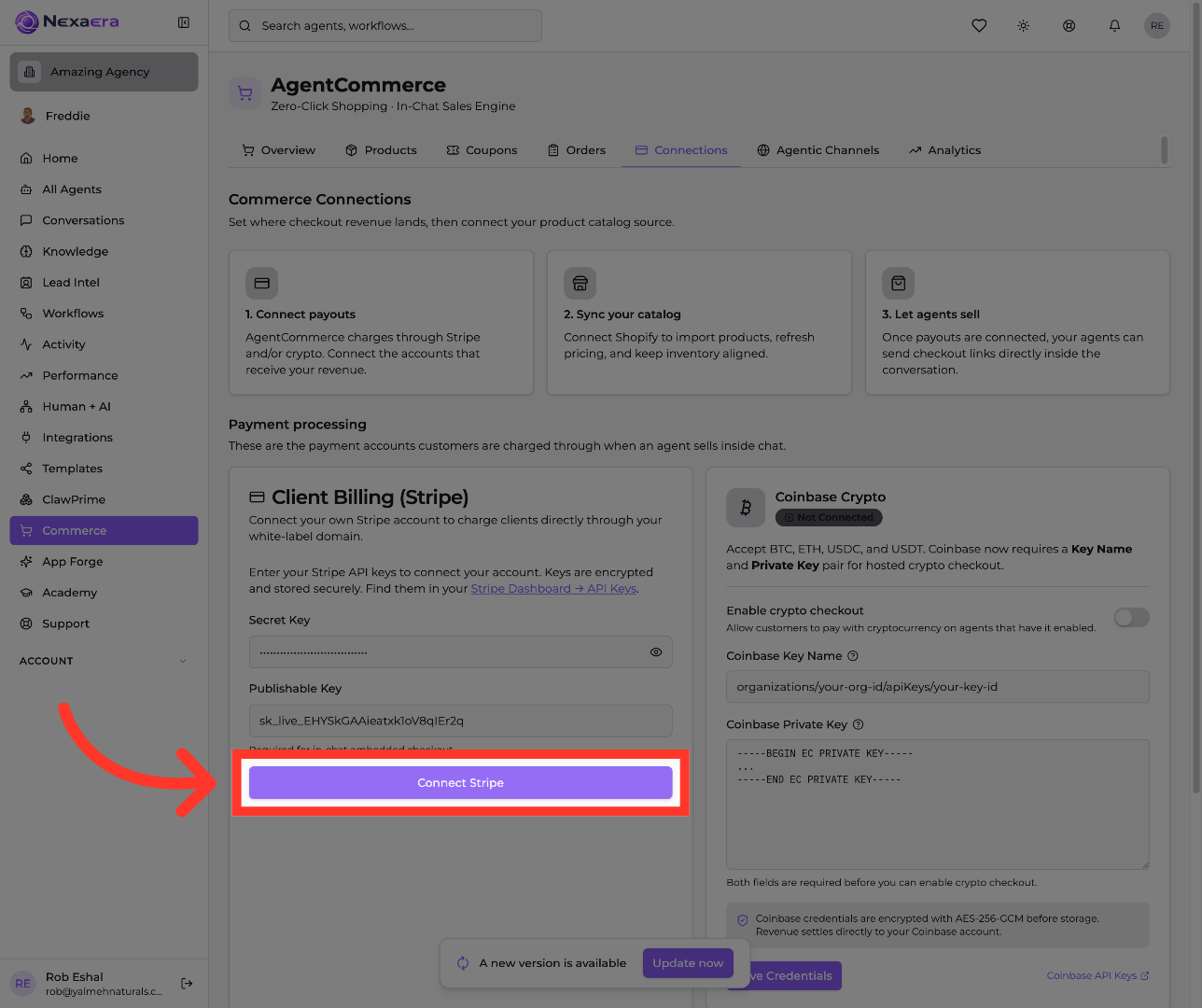Image resolution: width=1202 pixels, height=1008 pixels.
Task: Click the Nexaera logo
Action: [x=67, y=21]
